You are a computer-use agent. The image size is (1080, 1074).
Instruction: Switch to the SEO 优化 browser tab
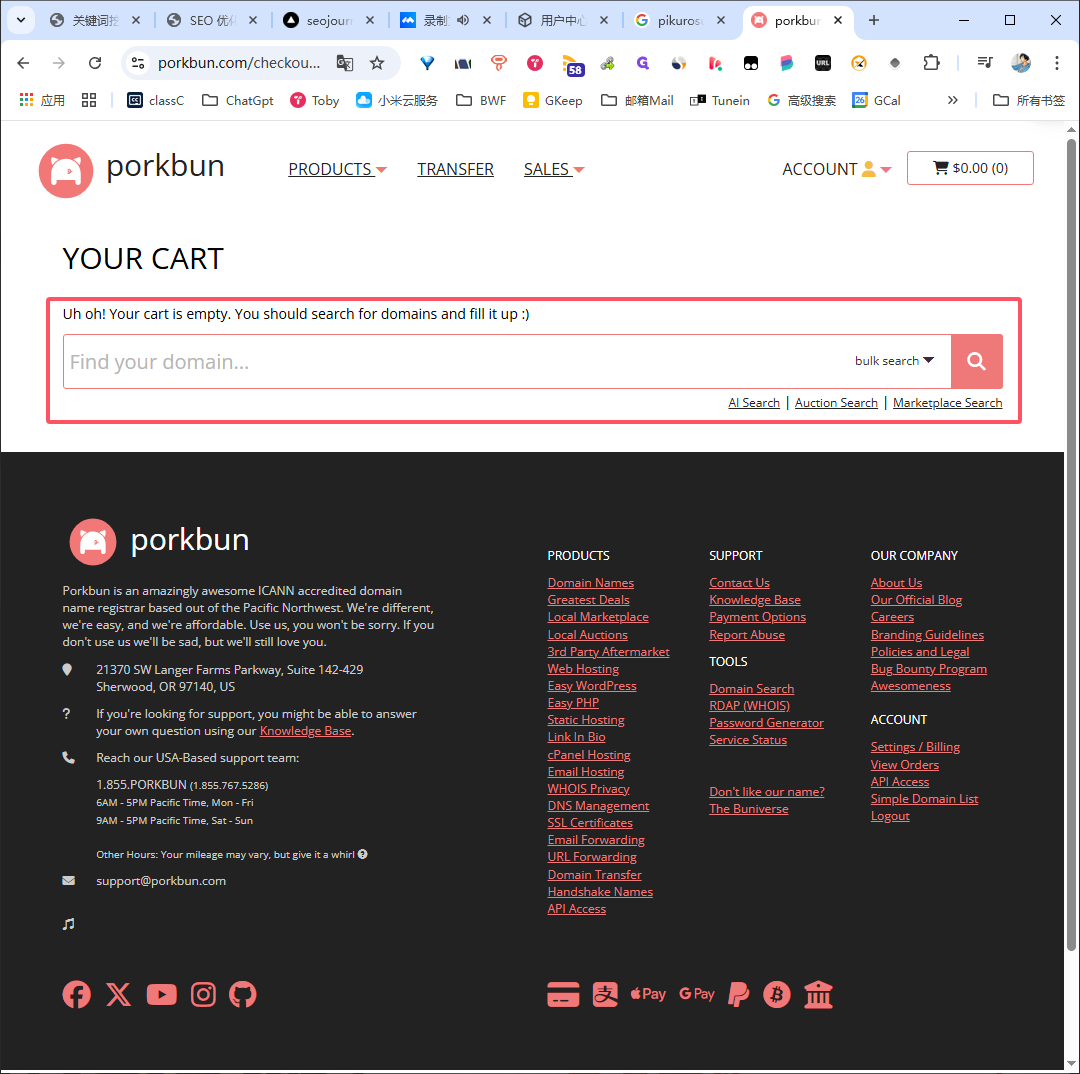point(212,21)
